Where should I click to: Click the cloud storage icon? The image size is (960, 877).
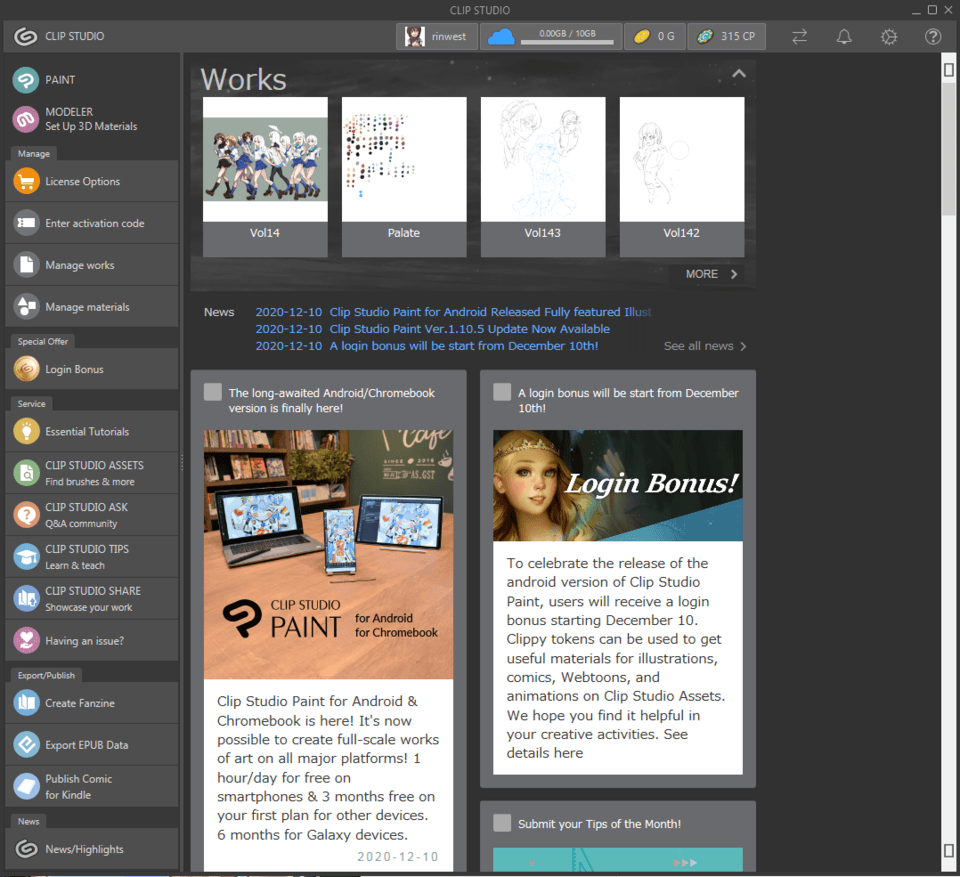[501, 37]
